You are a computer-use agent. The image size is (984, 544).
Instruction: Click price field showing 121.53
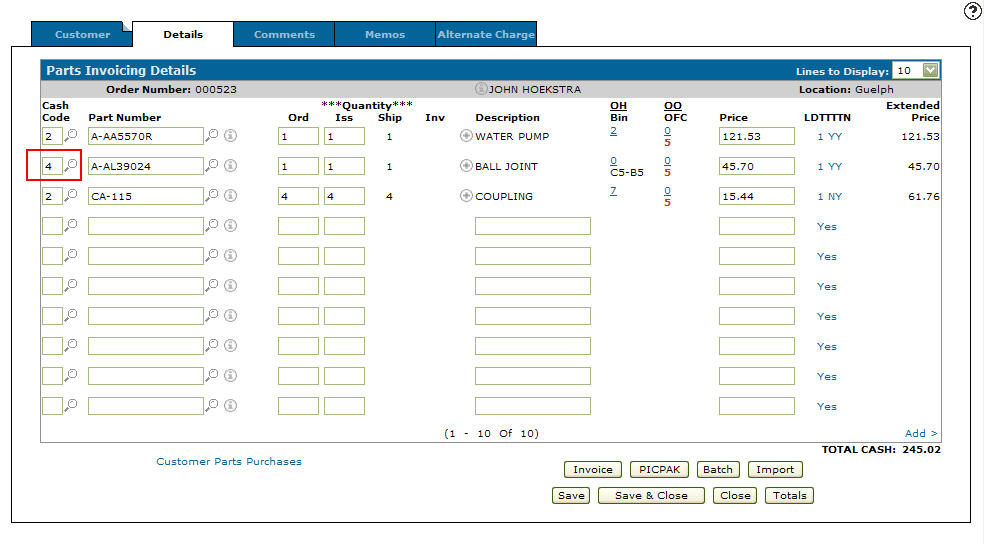[757, 136]
